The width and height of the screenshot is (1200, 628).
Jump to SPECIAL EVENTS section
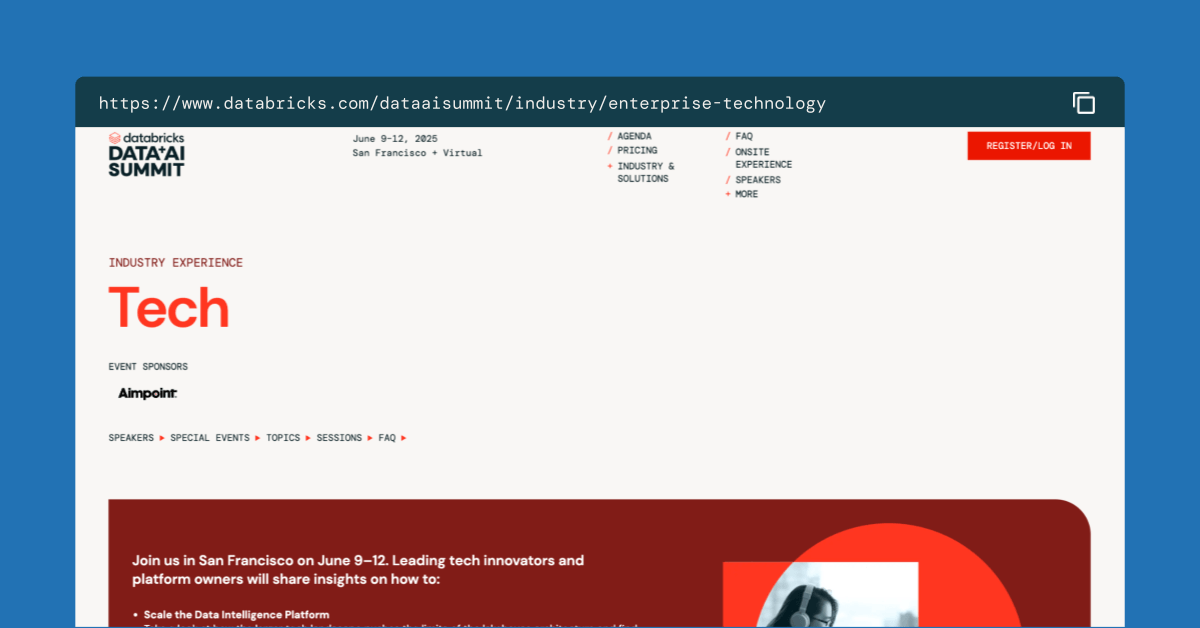[x=210, y=438]
